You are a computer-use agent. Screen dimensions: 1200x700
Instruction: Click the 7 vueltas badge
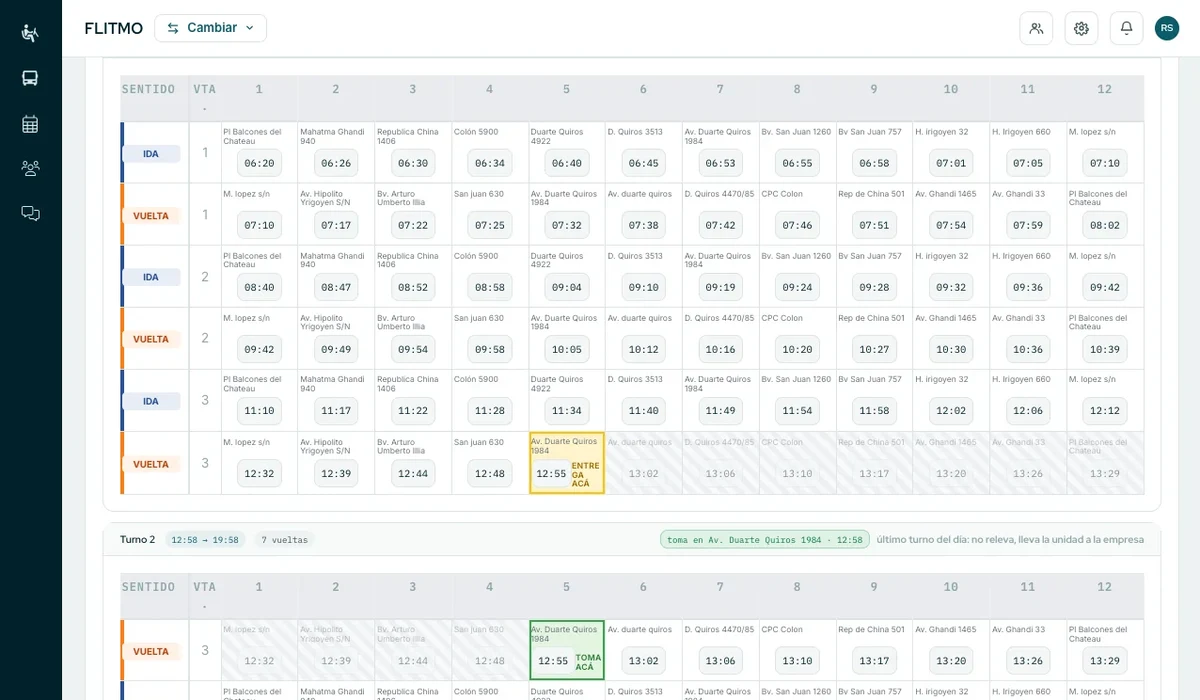[x=284, y=540]
